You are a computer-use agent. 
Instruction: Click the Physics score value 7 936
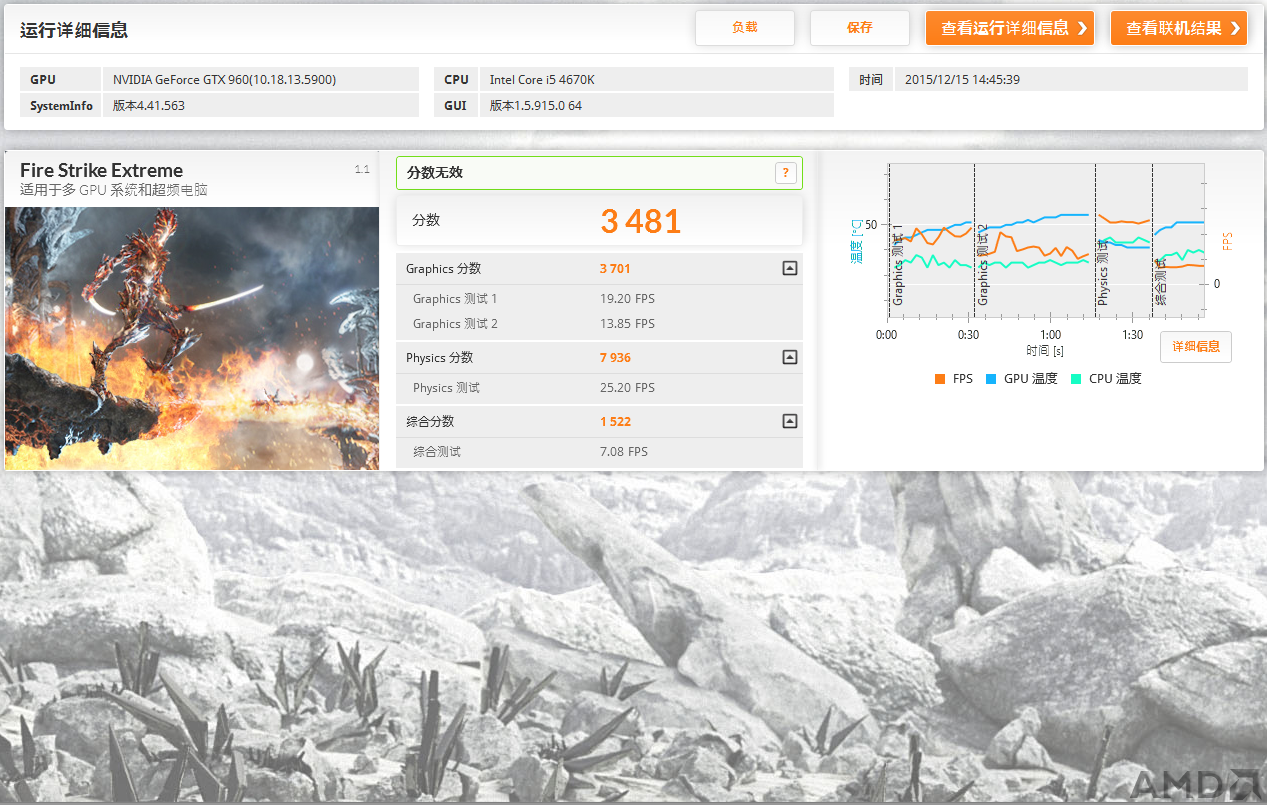click(615, 357)
